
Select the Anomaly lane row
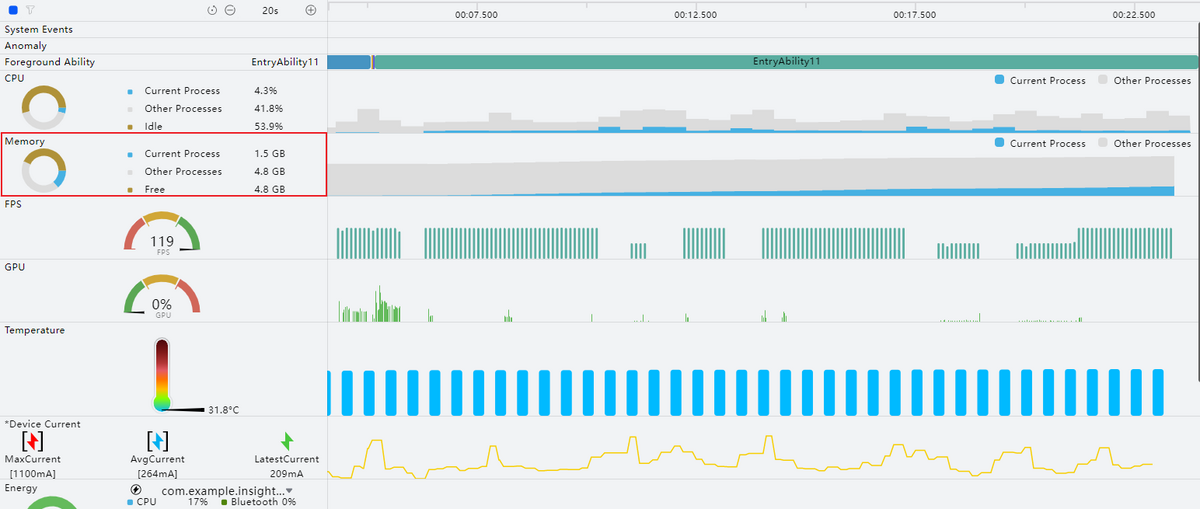tap(25, 46)
